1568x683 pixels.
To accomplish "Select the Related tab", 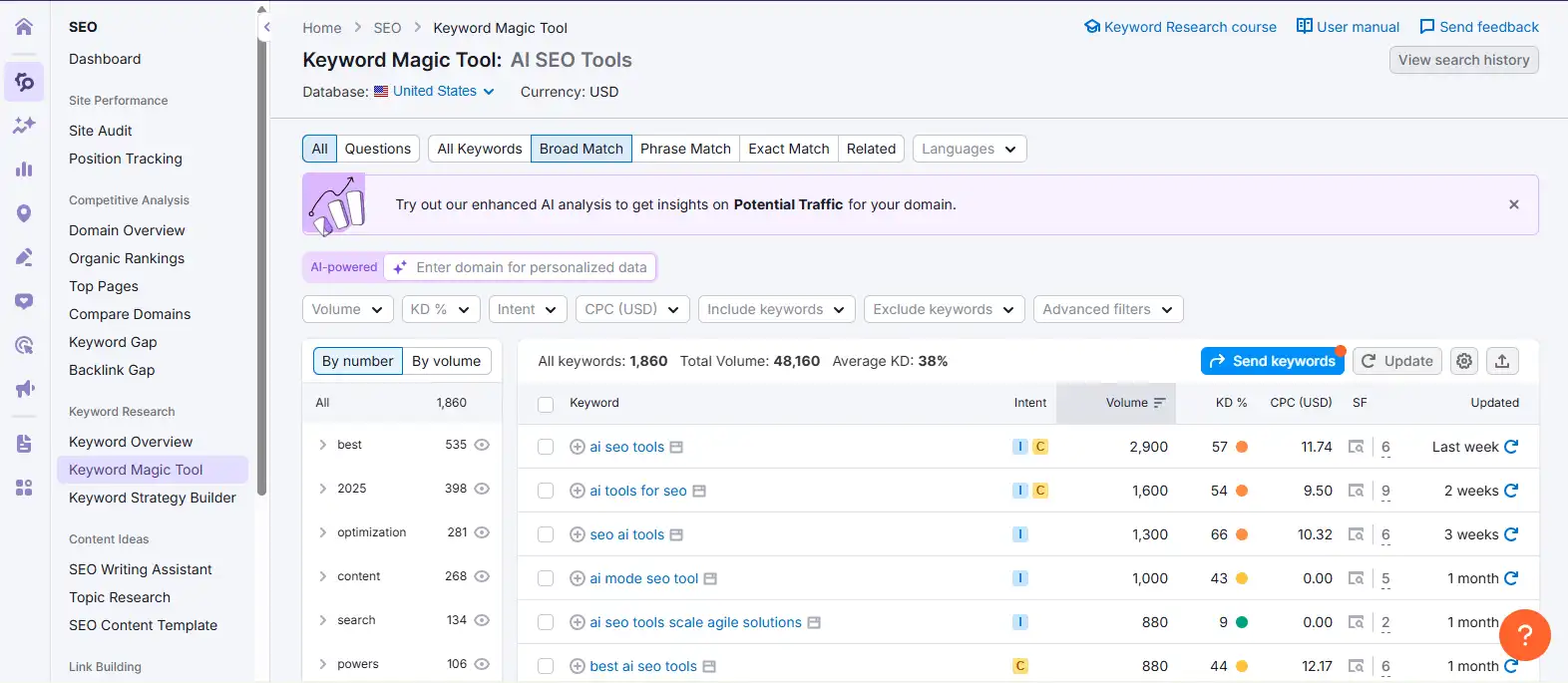I will 872,149.
